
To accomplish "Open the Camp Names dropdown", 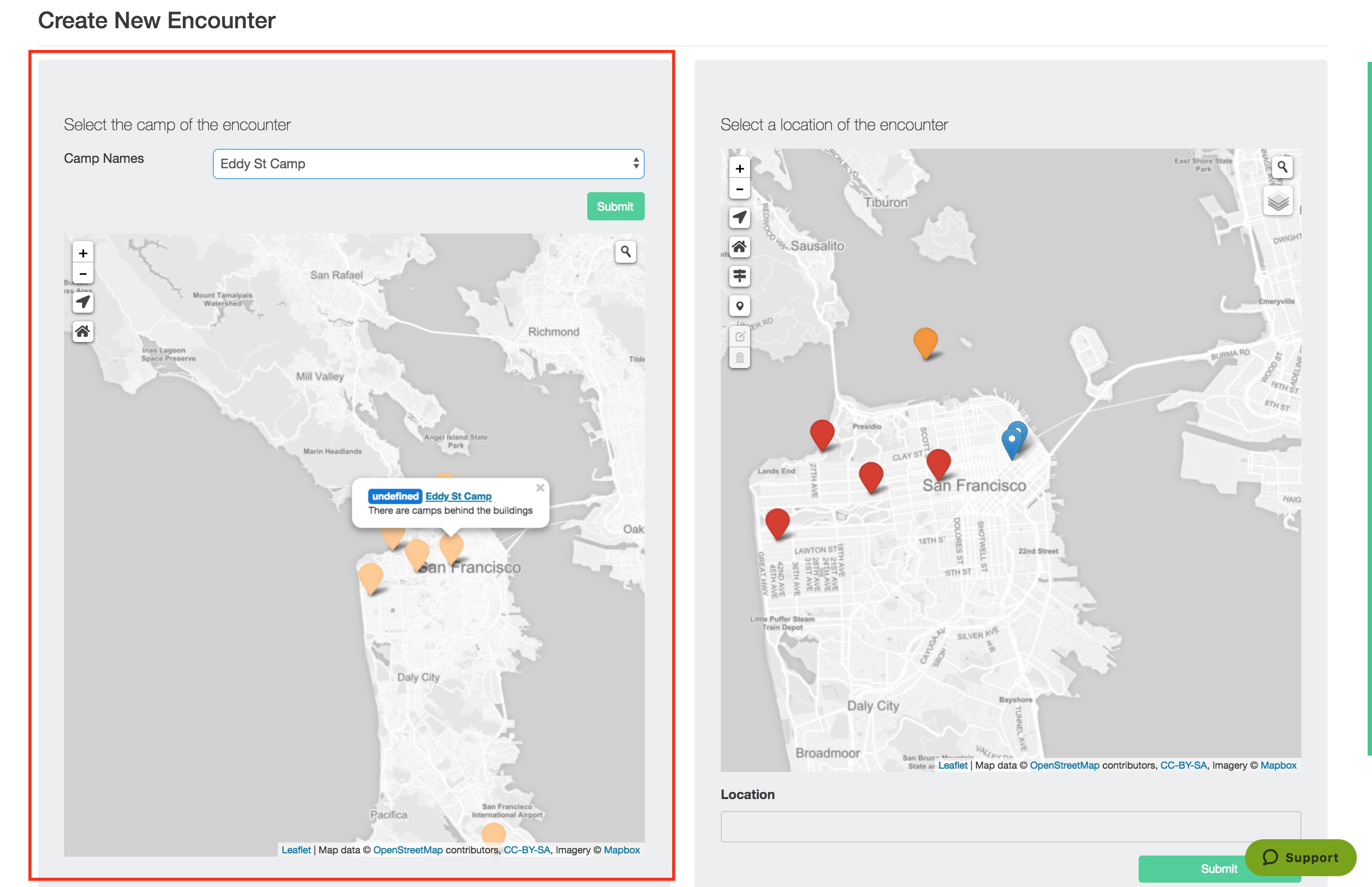I will pos(428,163).
